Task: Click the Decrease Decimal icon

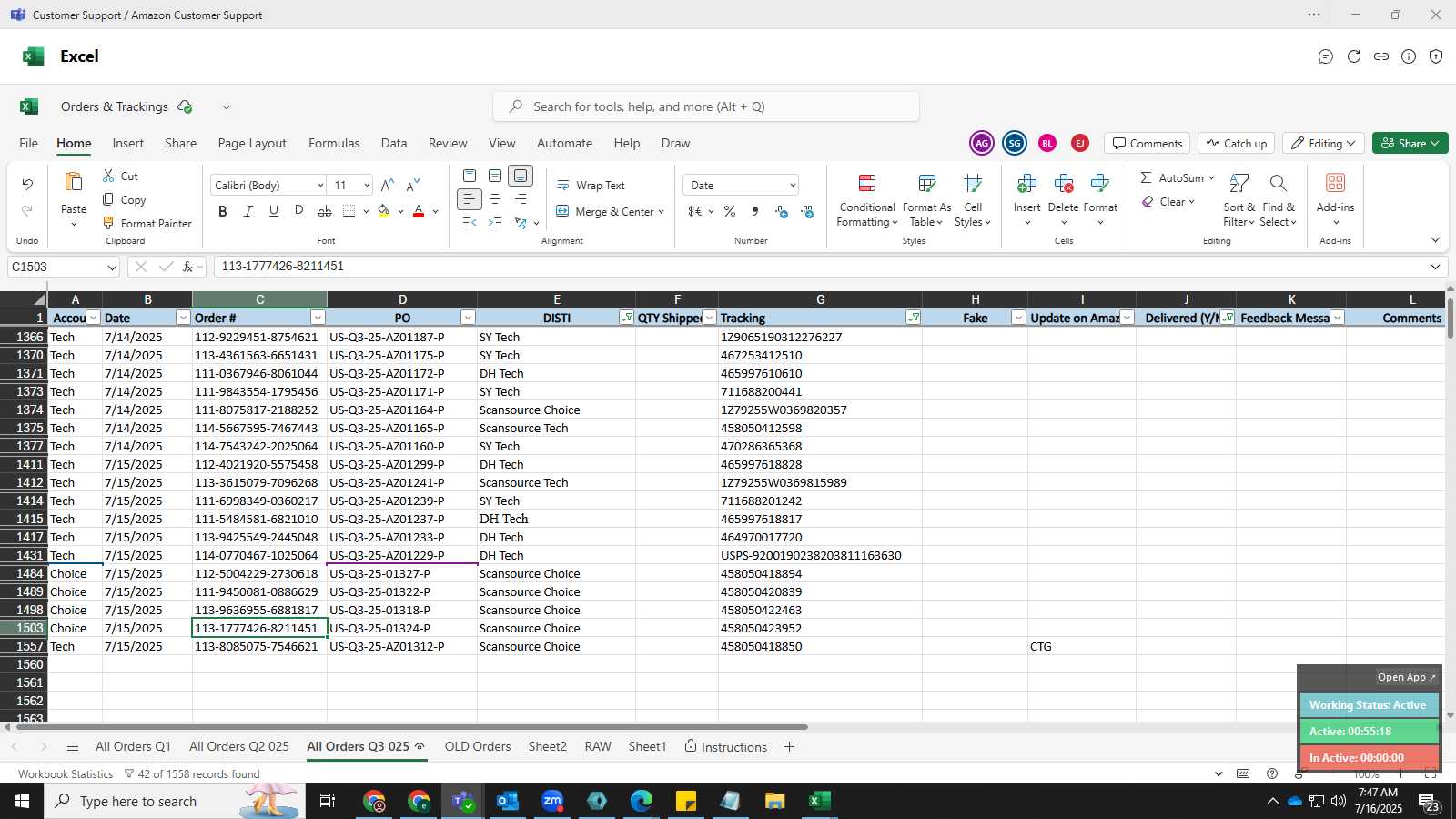Action: pyautogui.click(x=807, y=211)
